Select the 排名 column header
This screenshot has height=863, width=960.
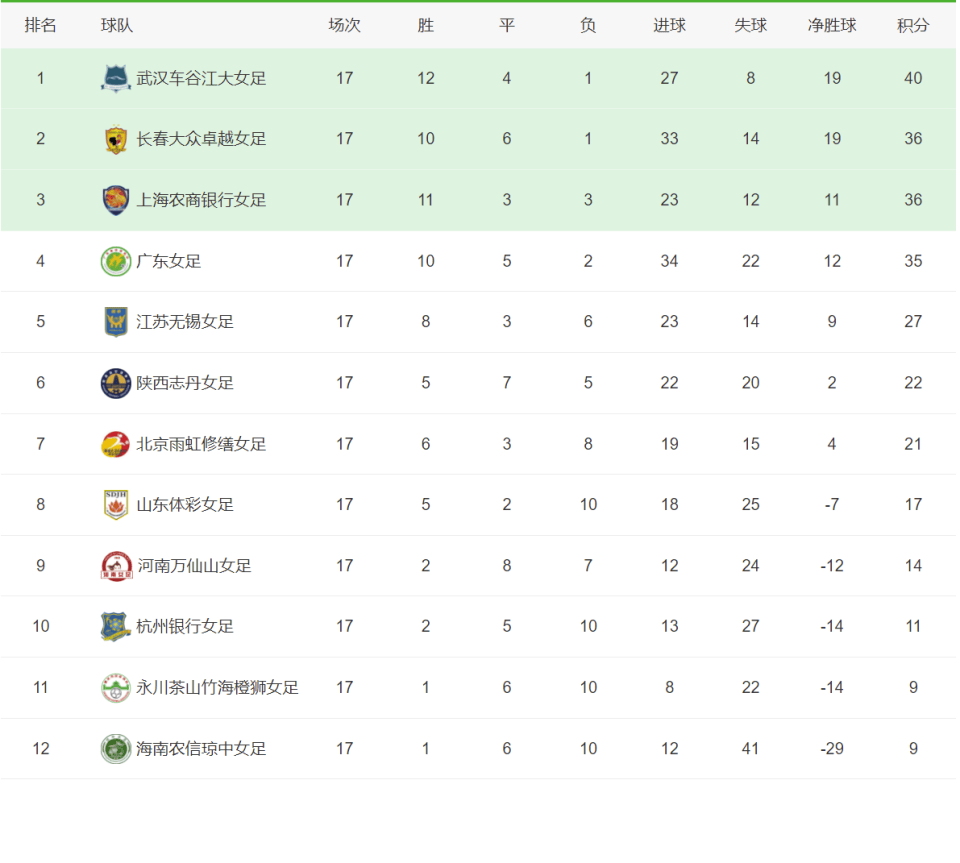coord(40,25)
